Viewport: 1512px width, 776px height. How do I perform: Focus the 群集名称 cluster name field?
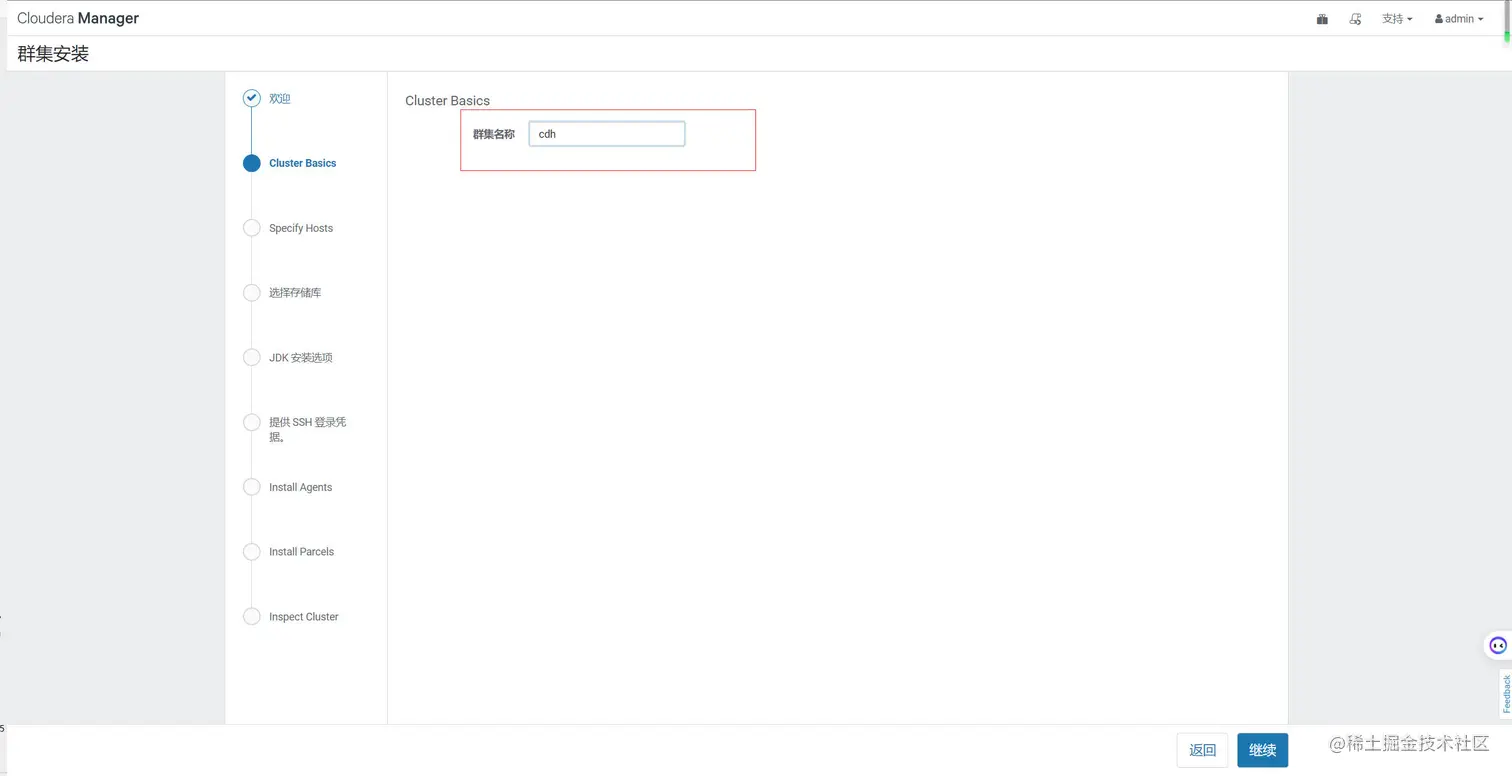(607, 134)
